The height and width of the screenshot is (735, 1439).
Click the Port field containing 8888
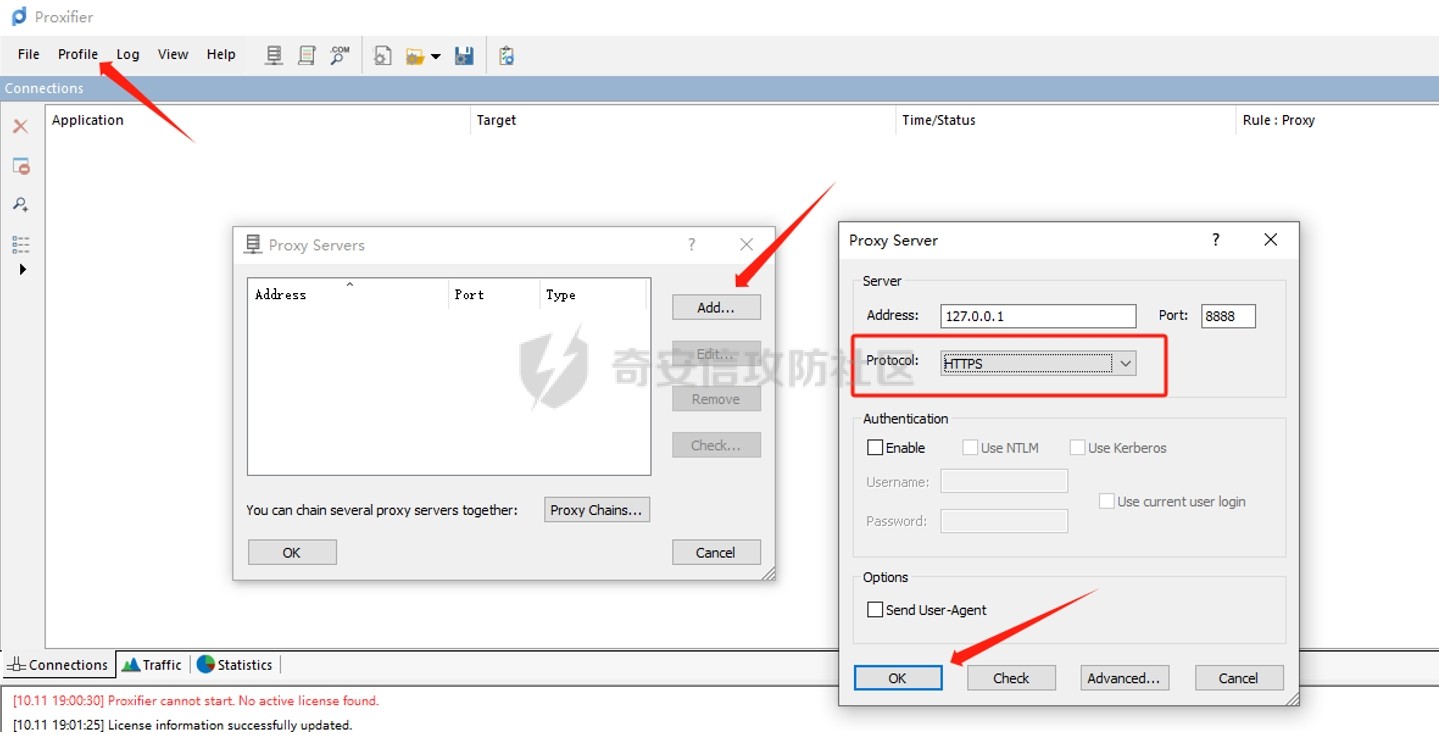(x=1228, y=316)
